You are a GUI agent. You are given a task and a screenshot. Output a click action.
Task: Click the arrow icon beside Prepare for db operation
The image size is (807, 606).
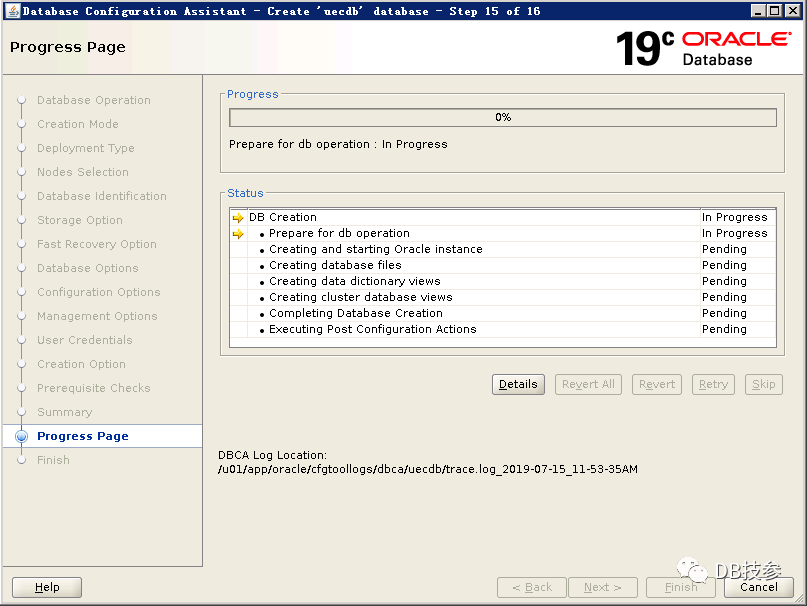(x=238, y=233)
